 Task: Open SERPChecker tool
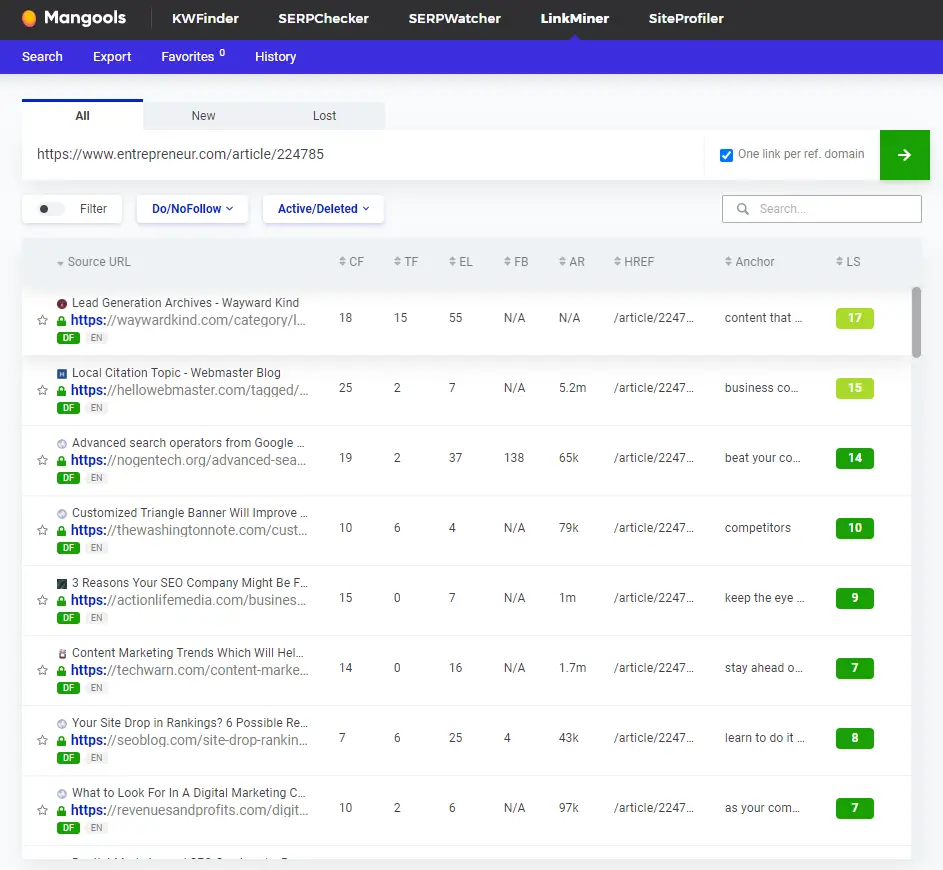[x=324, y=19]
